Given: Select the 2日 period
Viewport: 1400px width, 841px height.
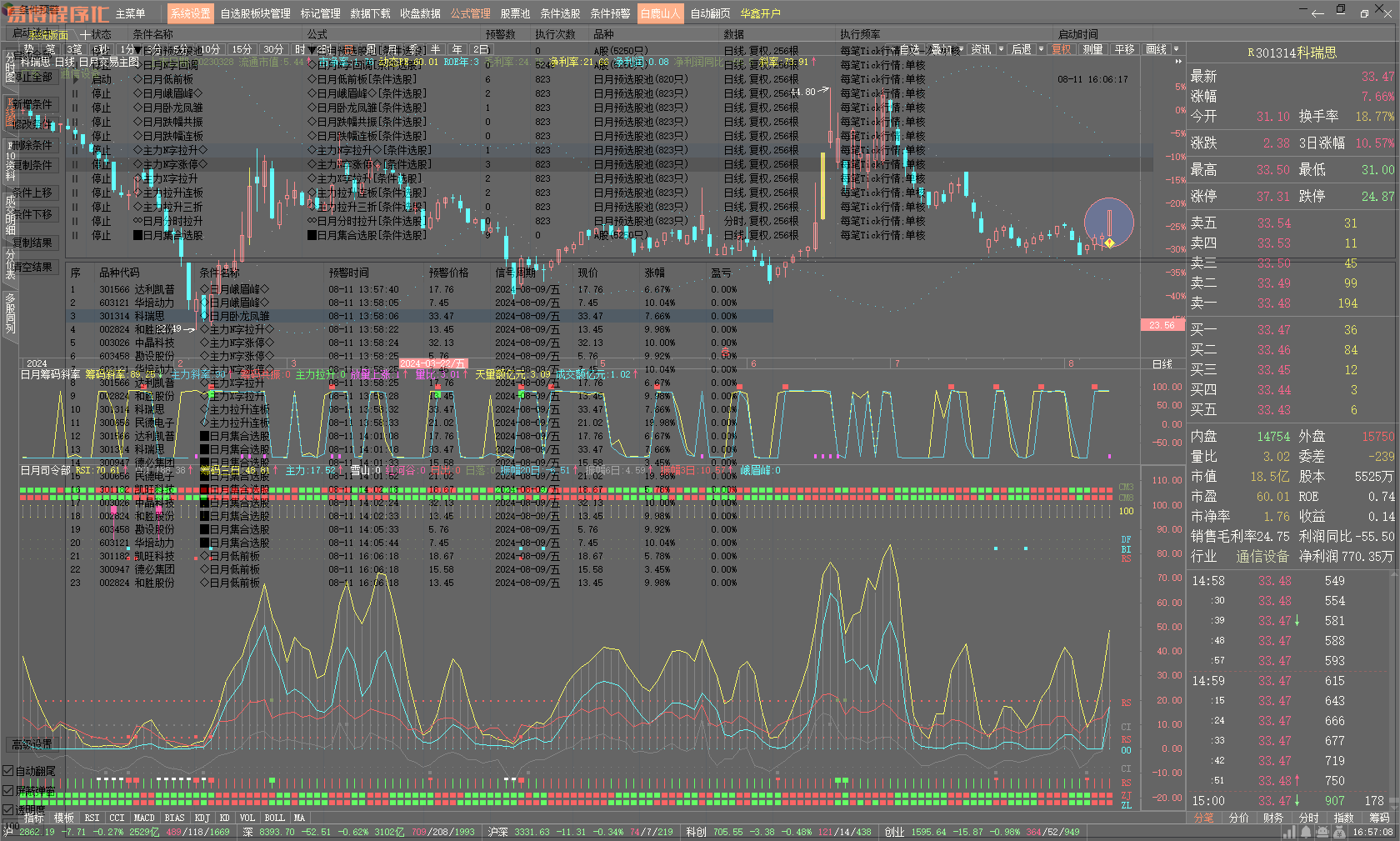Looking at the screenshot, I should click(x=482, y=50).
